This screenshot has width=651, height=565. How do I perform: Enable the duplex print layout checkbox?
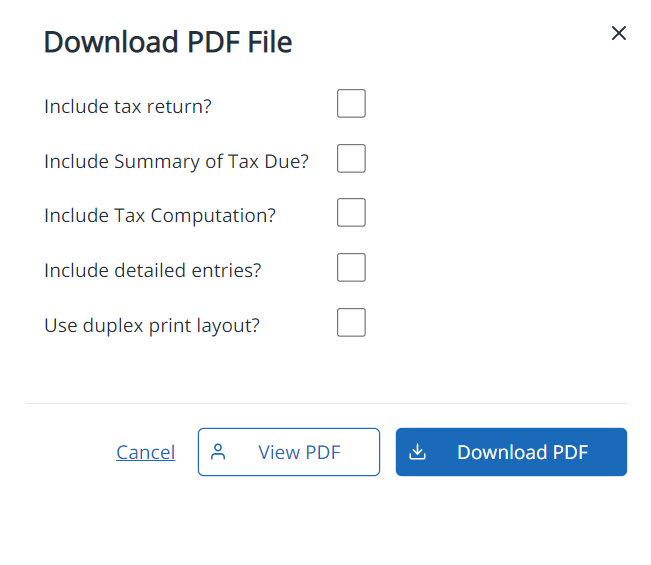351,323
